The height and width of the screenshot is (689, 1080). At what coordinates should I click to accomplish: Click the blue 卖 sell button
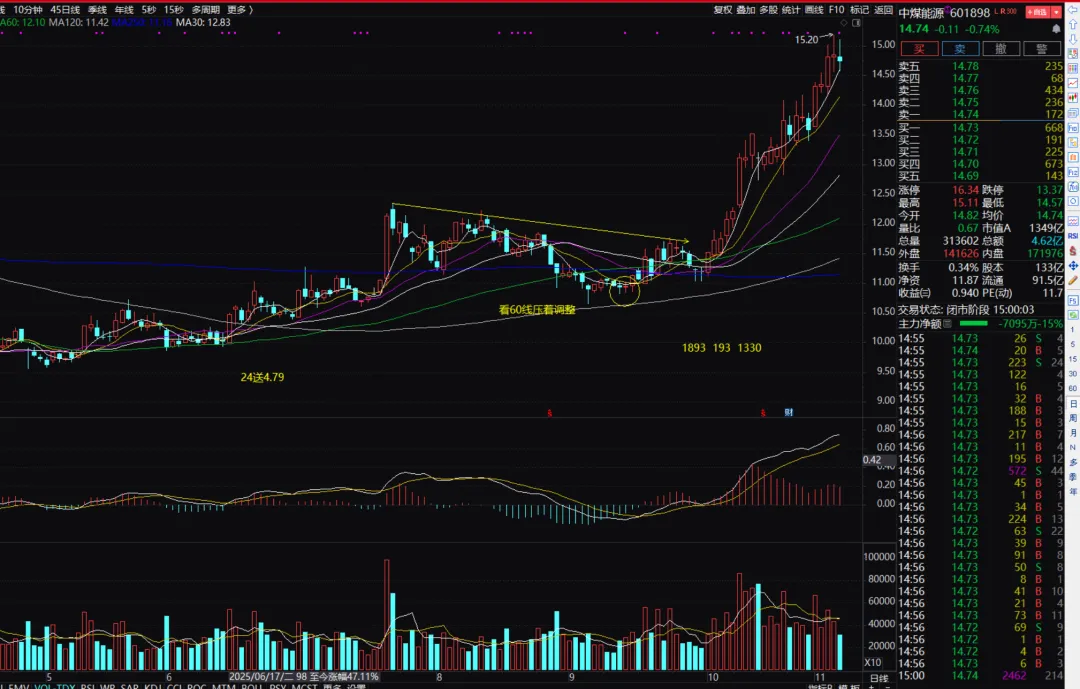pyautogui.click(x=960, y=48)
